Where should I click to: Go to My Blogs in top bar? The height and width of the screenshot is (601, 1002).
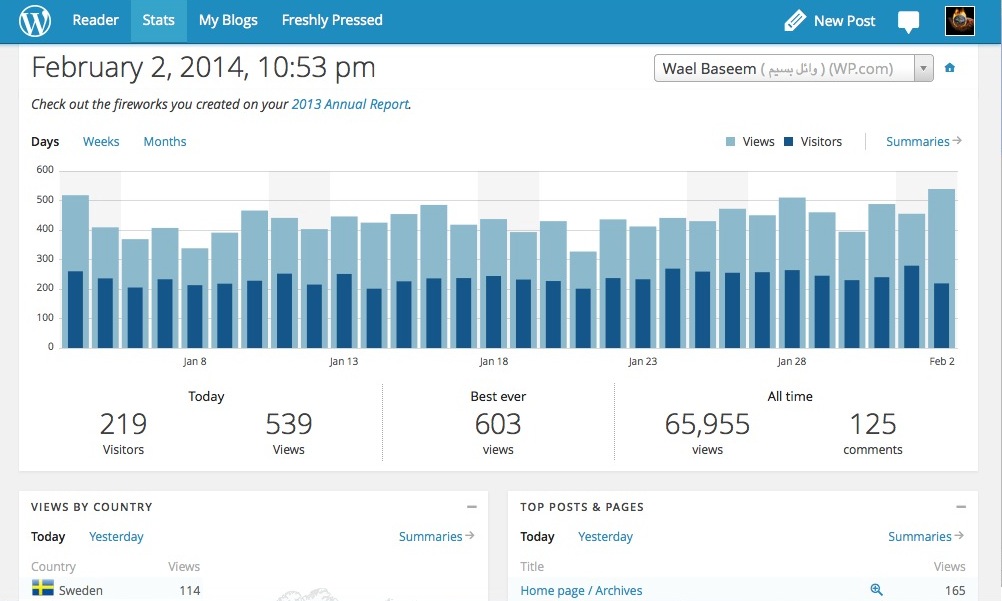[x=228, y=20]
